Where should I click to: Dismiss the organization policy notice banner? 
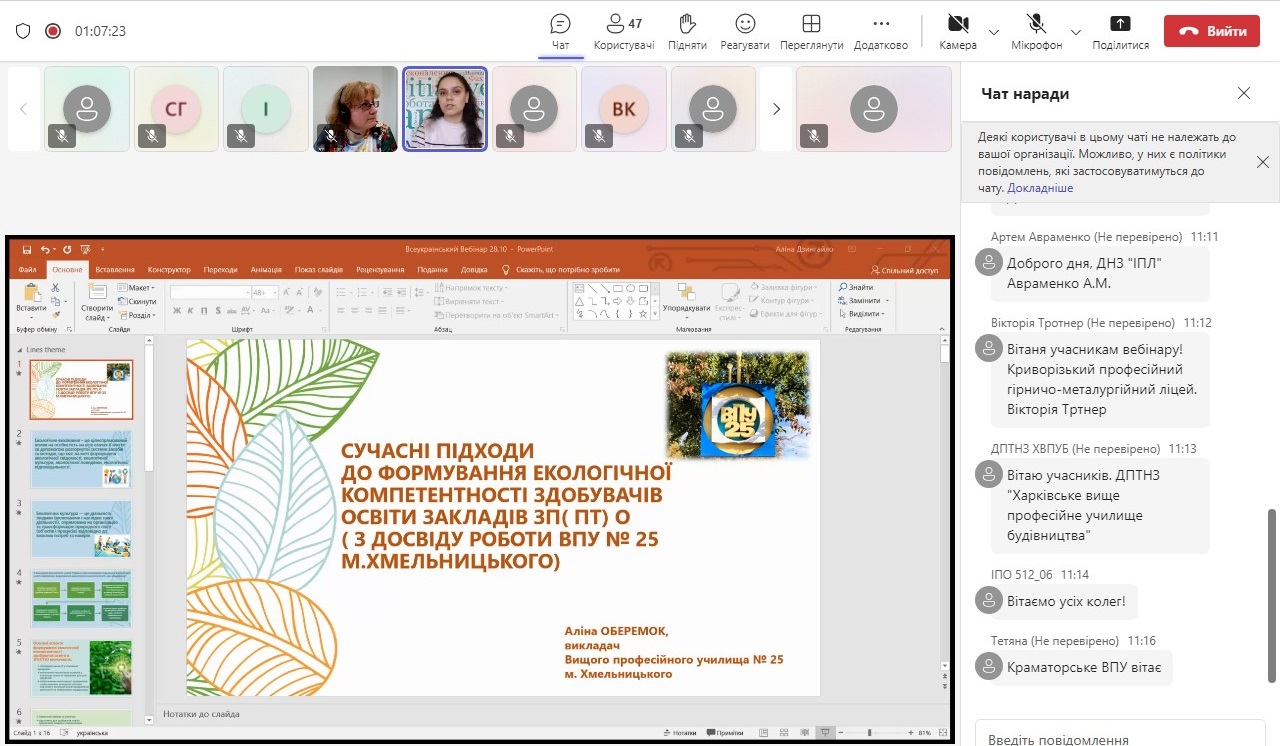coord(1262,162)
